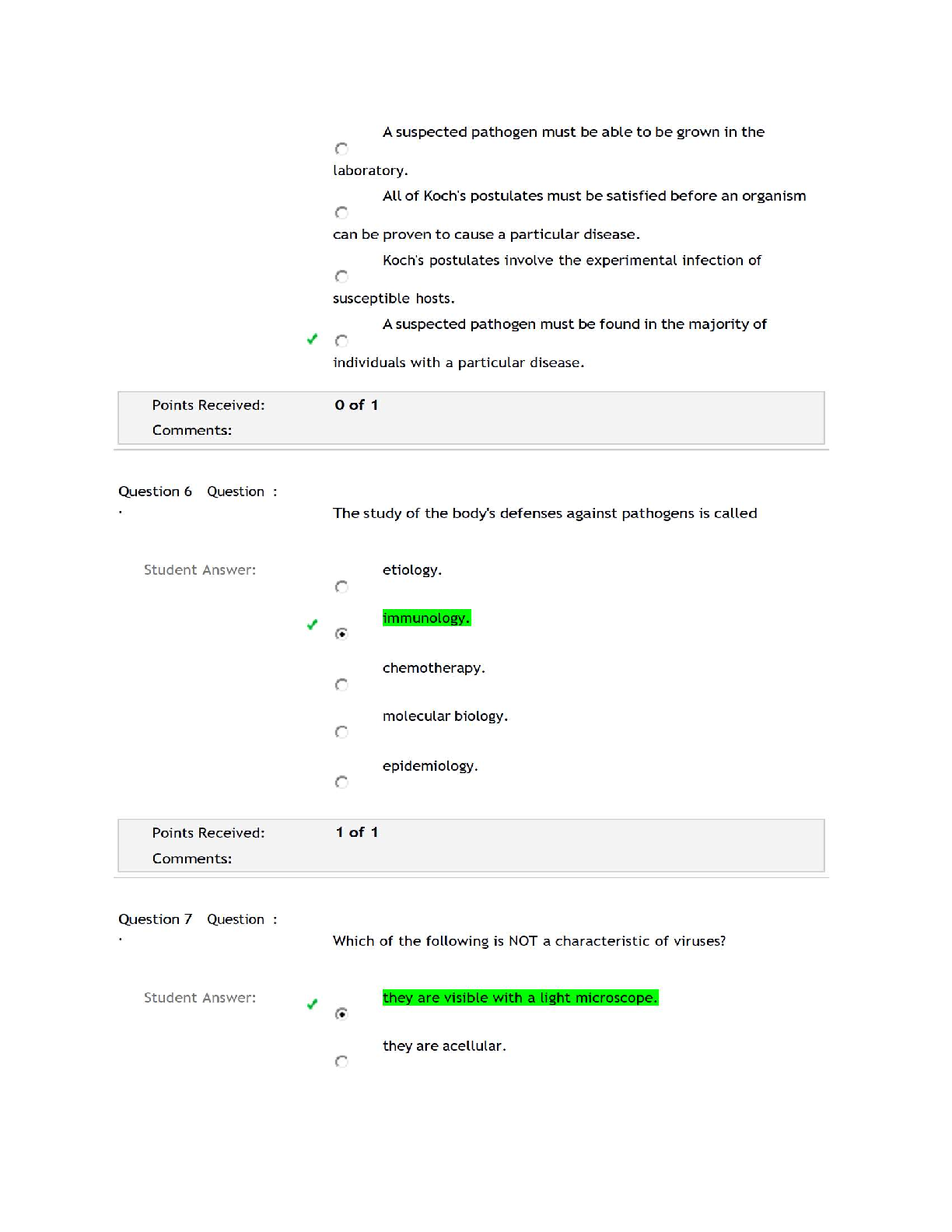Select the 'grown in the laboratory' radio button
Viewport: 952px width, 1232px height.
(x=341, y=149)
